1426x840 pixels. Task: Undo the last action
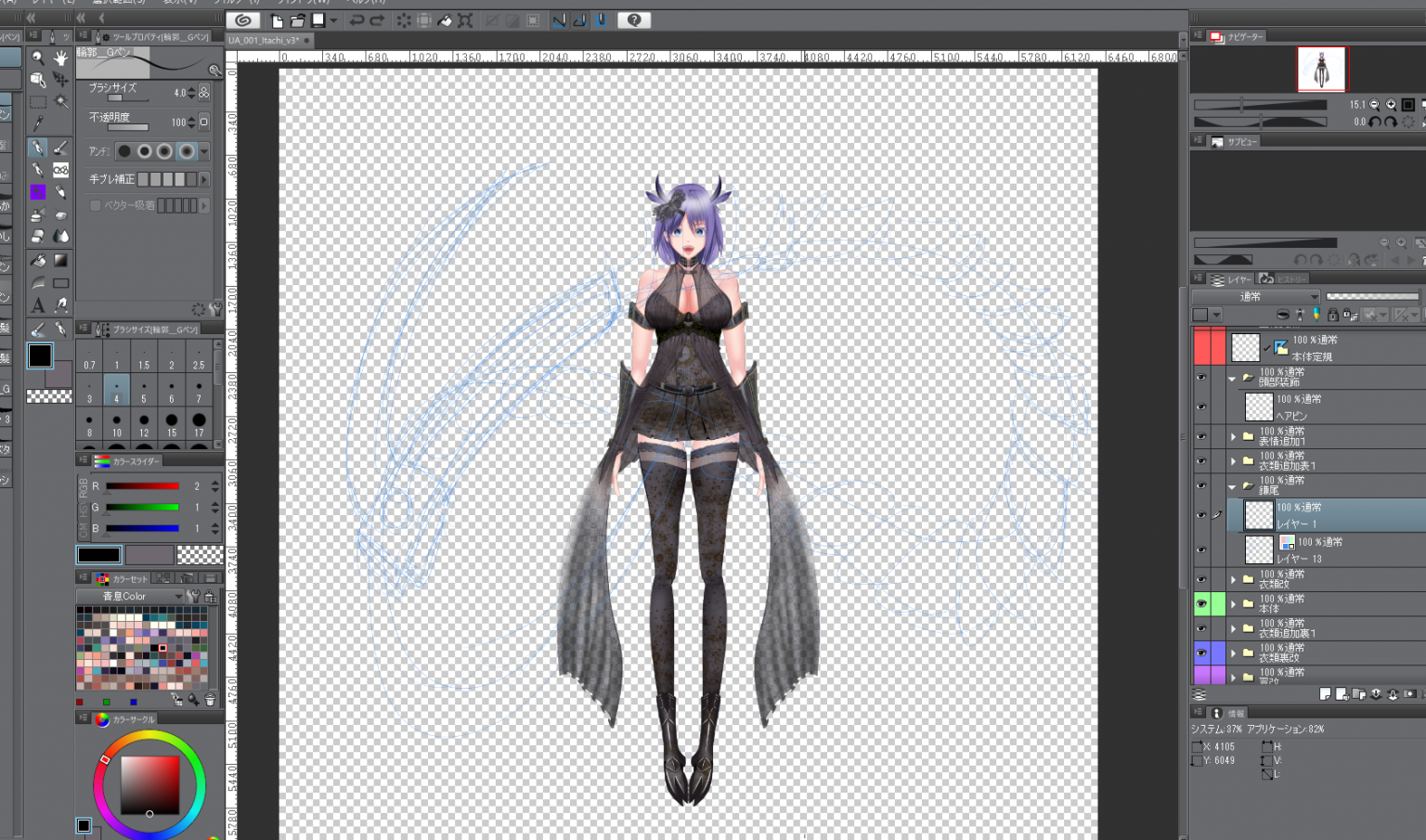(356, 20)
